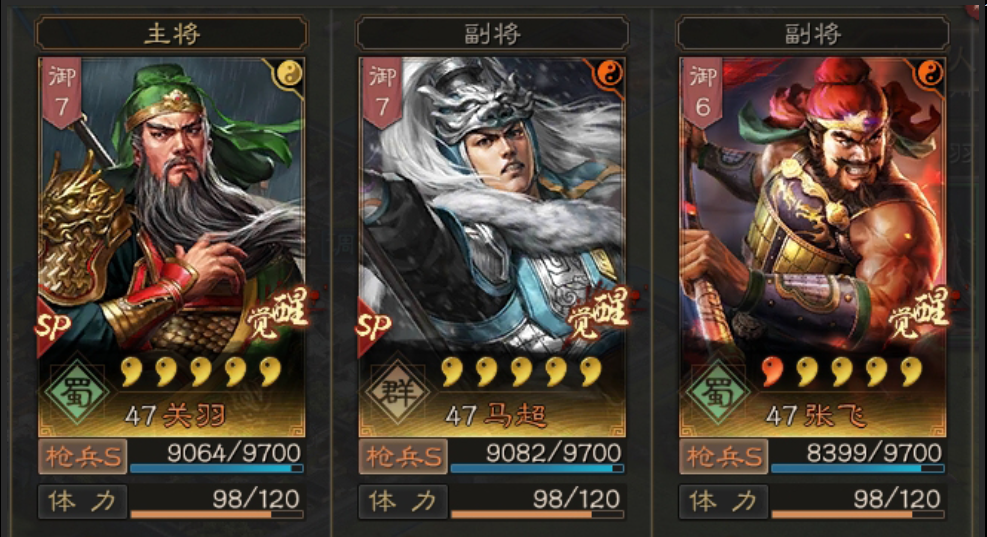Select the green 蜀 faction emblem on 张飞
The width and height of the screenshot is (987, 537).
(x=718, y=392)
